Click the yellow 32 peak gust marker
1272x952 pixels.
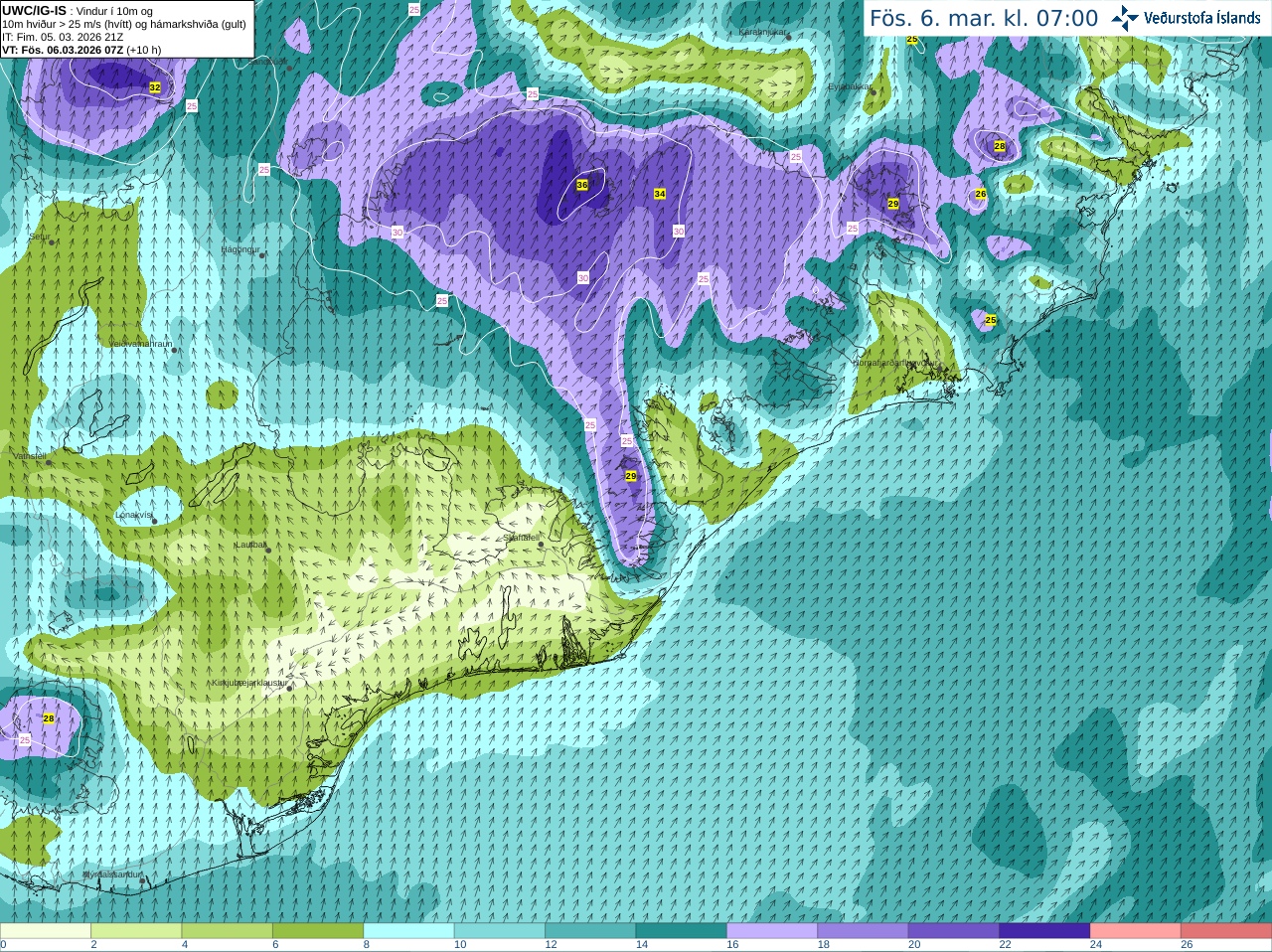155,87
